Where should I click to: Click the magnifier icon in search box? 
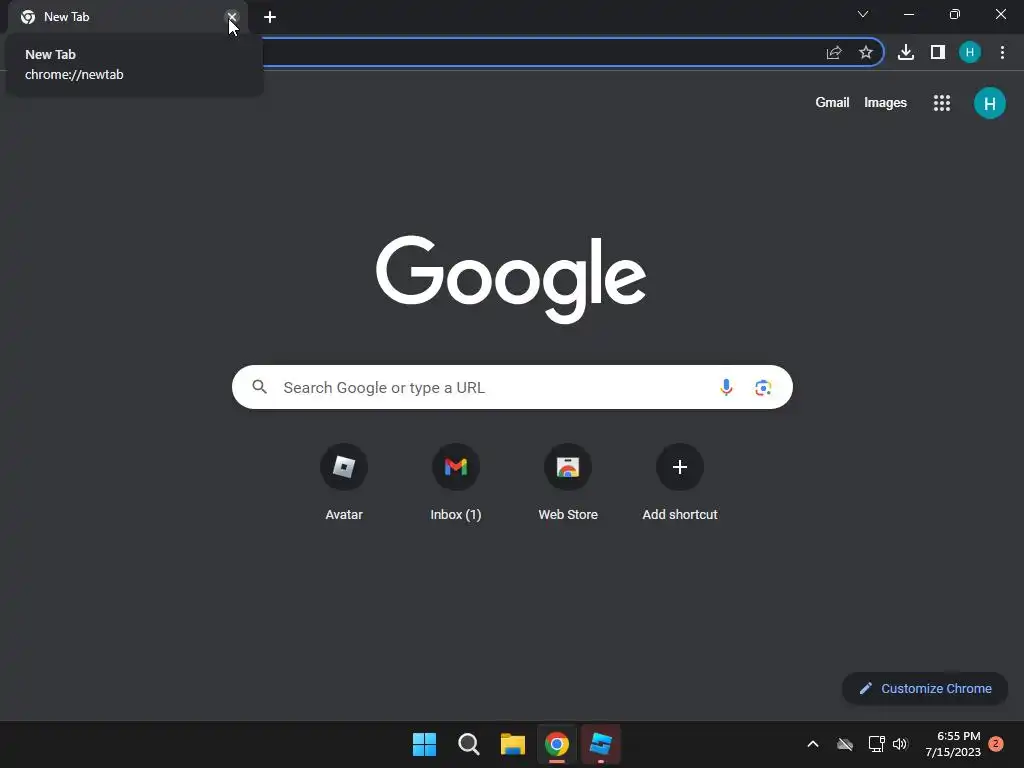tap(259, 387)
